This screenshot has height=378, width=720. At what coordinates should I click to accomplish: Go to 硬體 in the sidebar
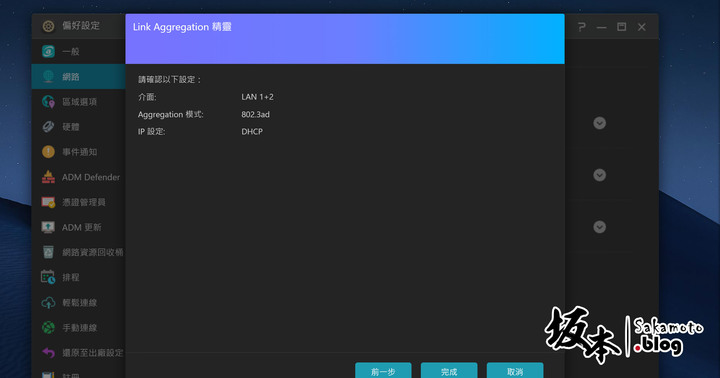[71, 127]
